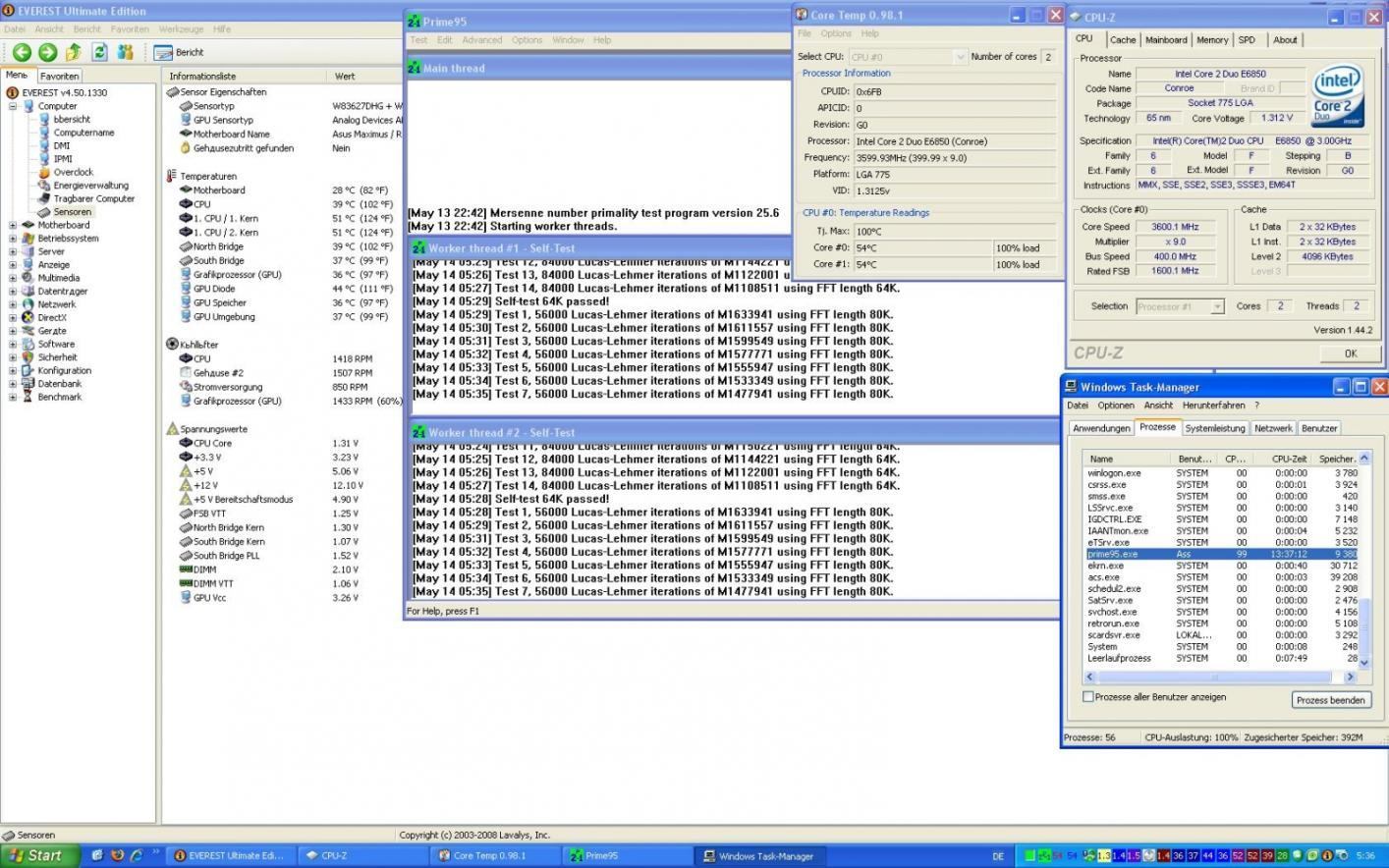The height and width of the screenshot is (868, 1389).
Task: Click OK button in CPU-Z
Action: [x=1351, y=353]
